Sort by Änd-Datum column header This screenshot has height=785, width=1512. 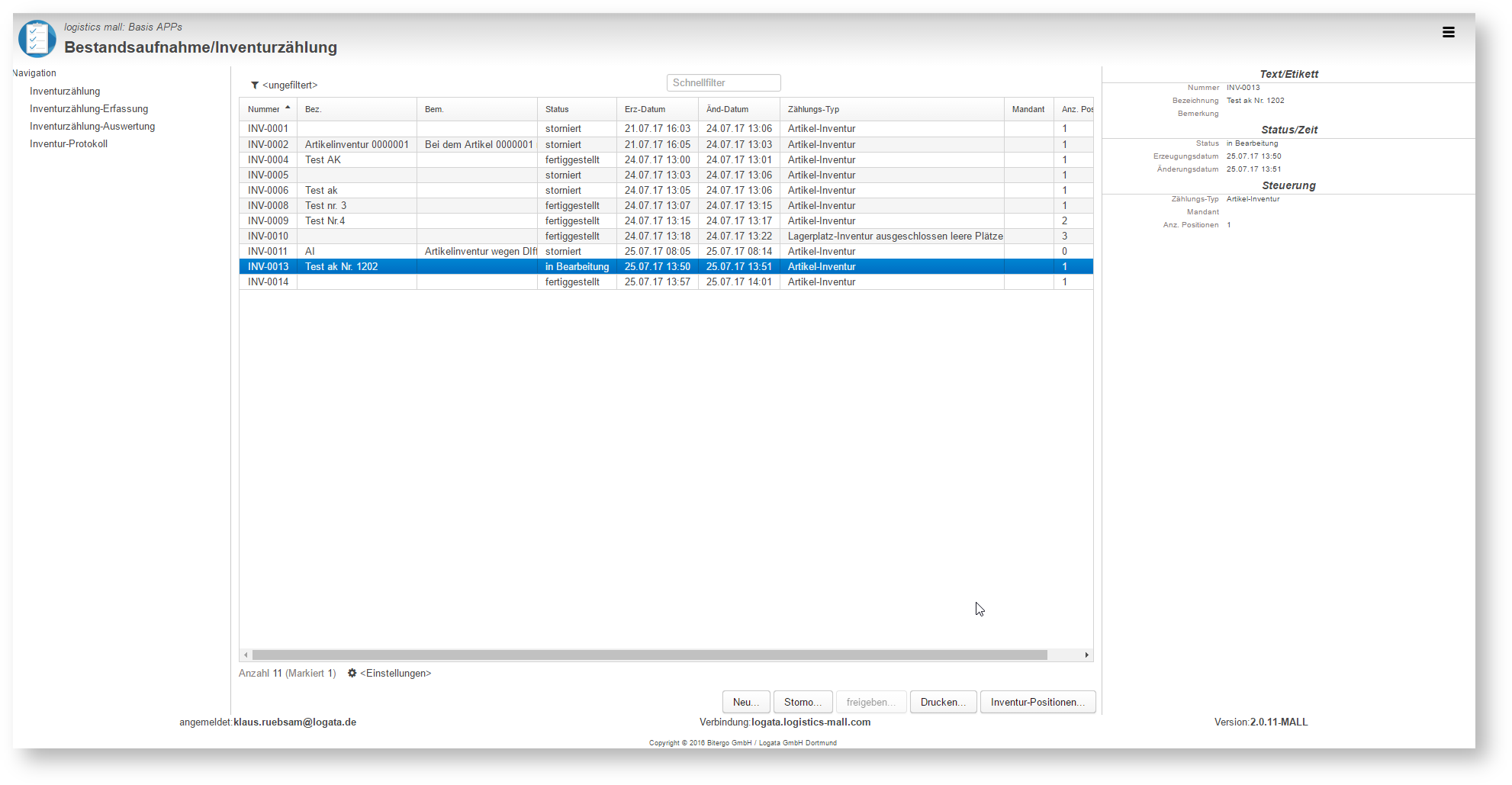(739, 109)
